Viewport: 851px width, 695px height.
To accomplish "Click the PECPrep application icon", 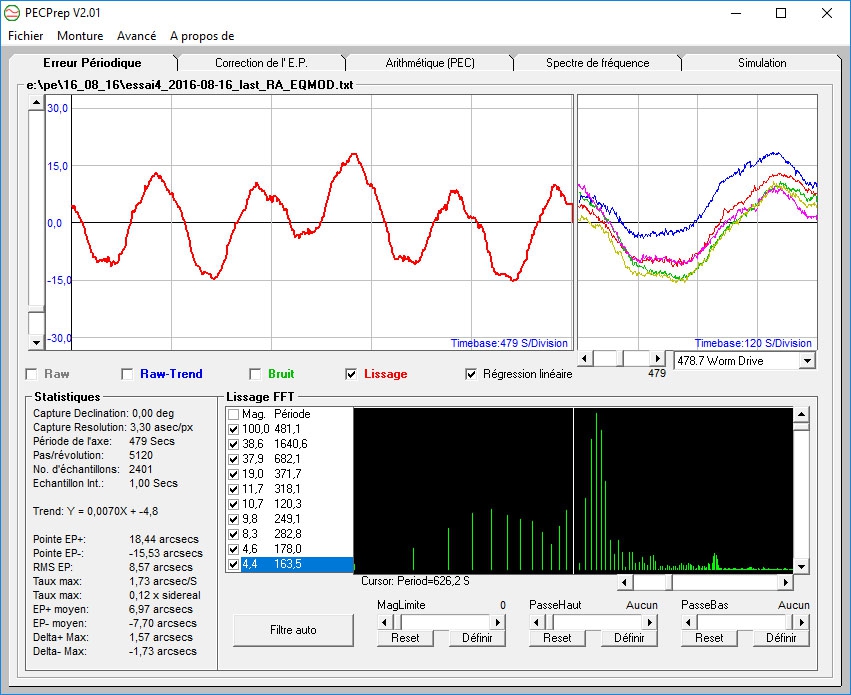I will pyautogui.click(x=12, y=13).
